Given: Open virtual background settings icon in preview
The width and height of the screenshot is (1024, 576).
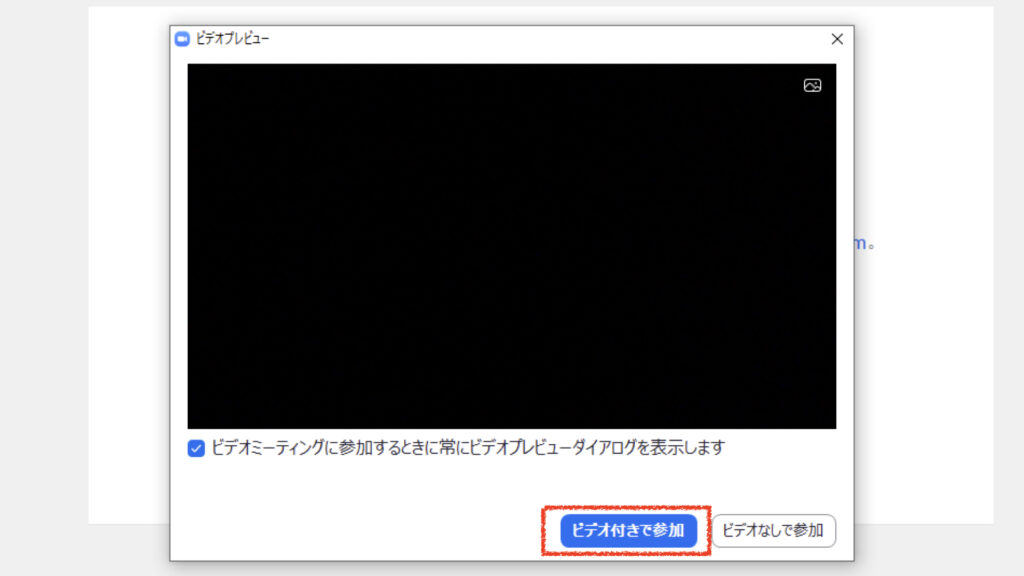Looking at the screenshot, I should (x=812, y=86).
